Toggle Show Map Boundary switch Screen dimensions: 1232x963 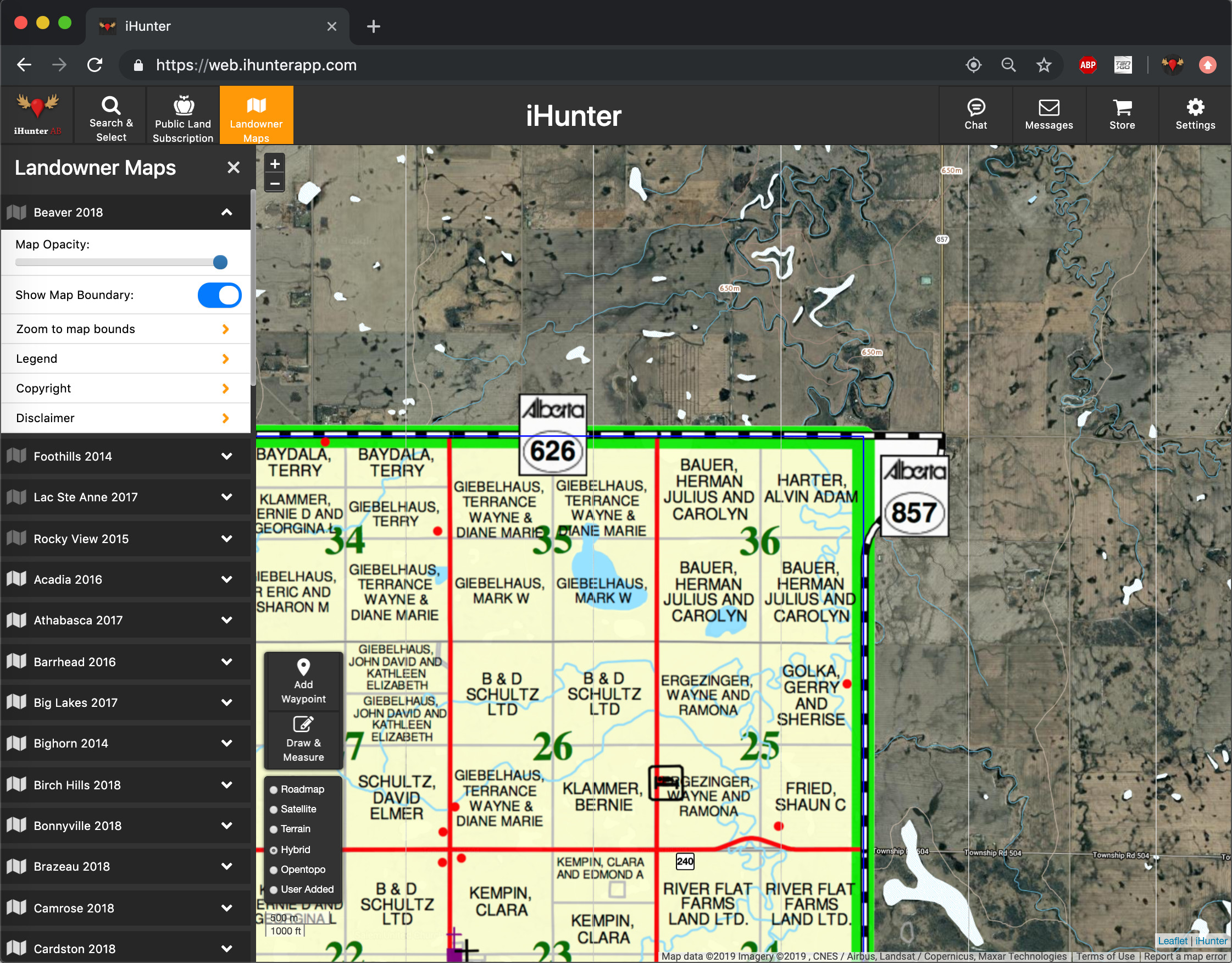[219, 295]
